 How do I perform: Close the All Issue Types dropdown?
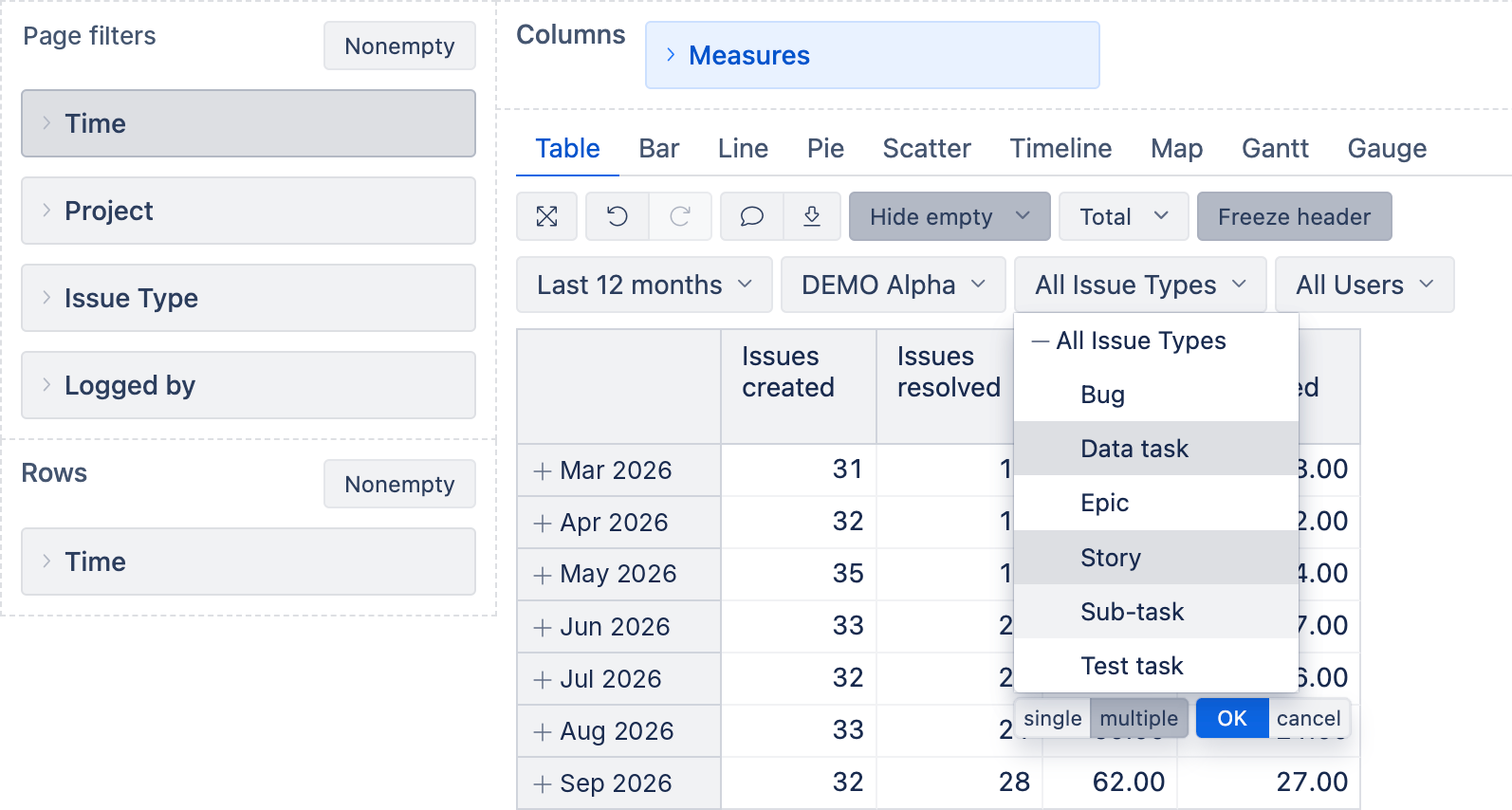click(x=1140, y=285)
